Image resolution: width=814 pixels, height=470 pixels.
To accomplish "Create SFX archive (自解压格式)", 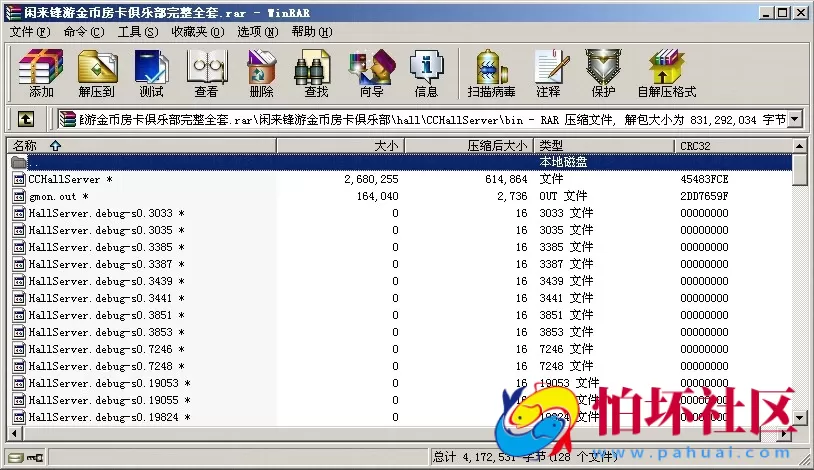I will [667, 73].
